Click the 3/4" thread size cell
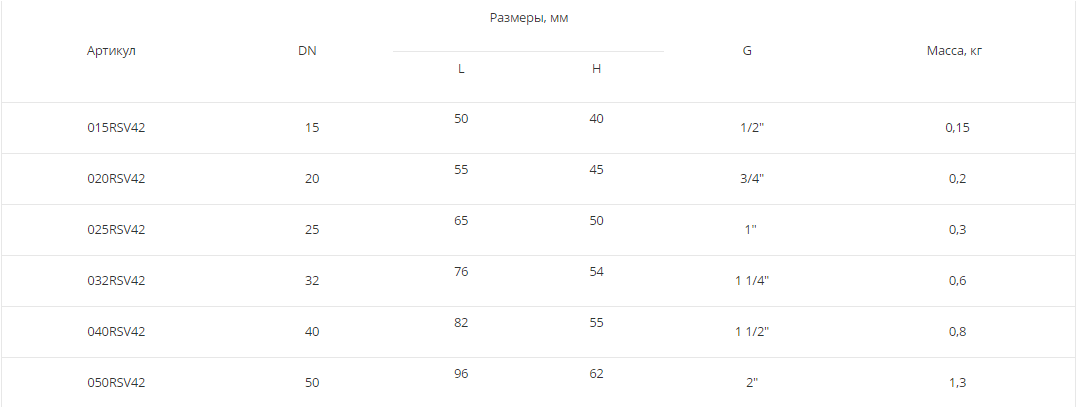 [x=751, y=179]
